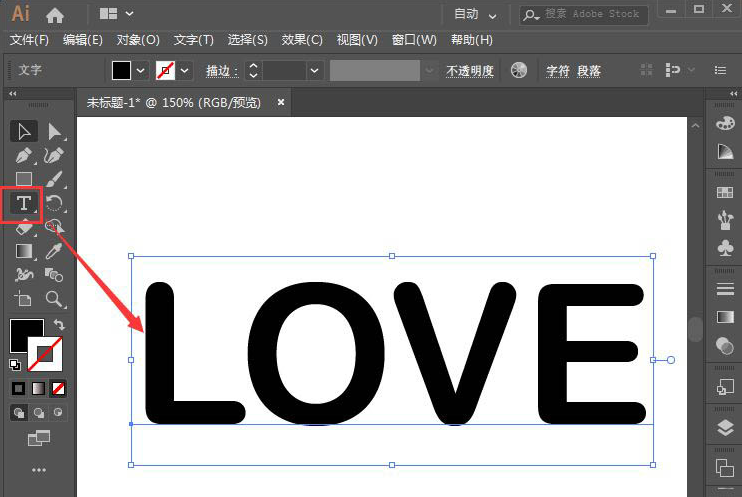Collapse the left toolbar with the double arrows
742x497 pixels.
(x=13, y=94)
